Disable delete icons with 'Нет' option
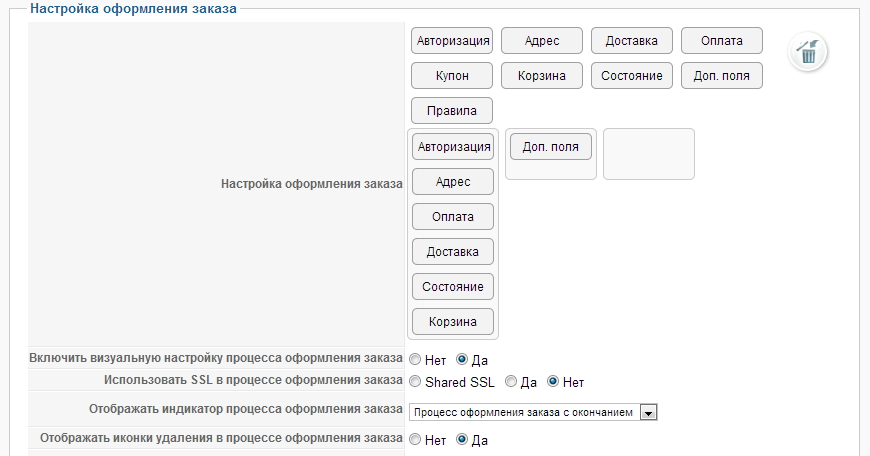 tap(415, 439)
